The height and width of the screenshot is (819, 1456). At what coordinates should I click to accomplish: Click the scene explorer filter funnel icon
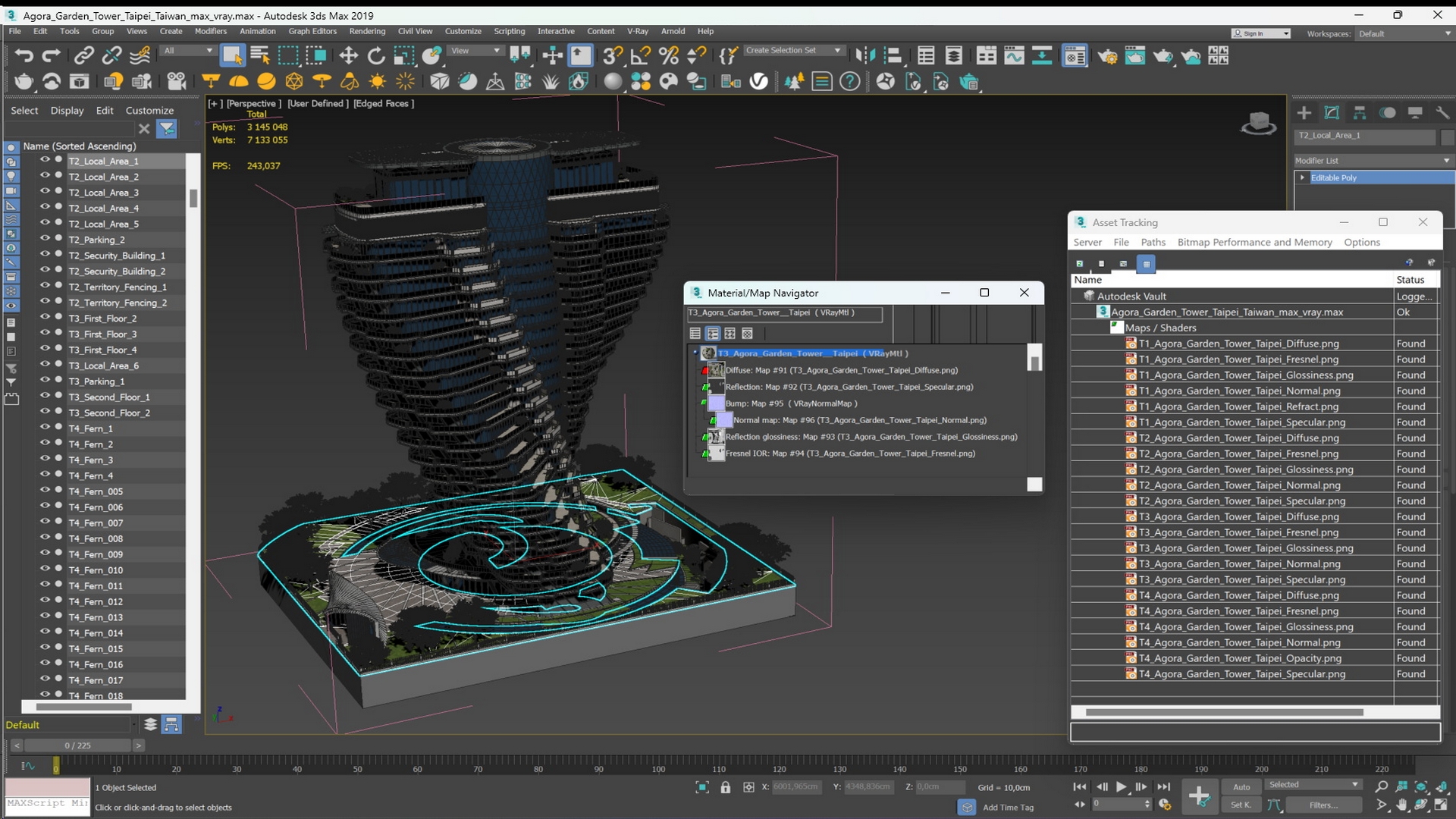coord(167,129)
